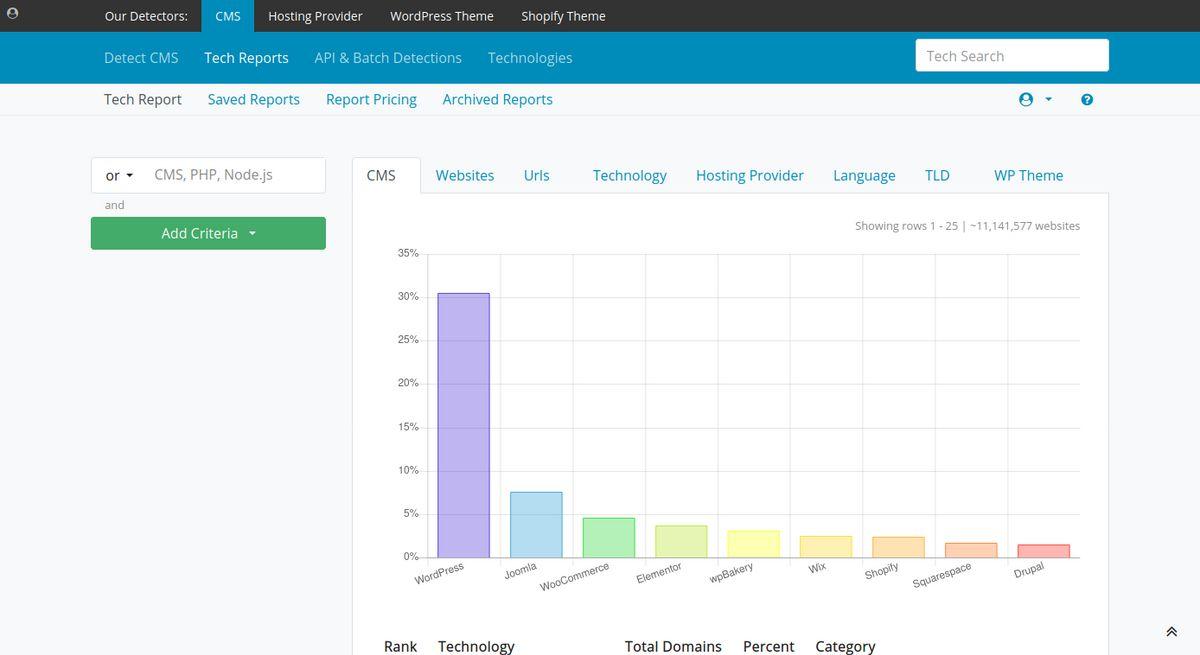The height and width of the screenshot is (655, 1200).
Task: Click the help question mark icon
Action: pos(1087,100)
